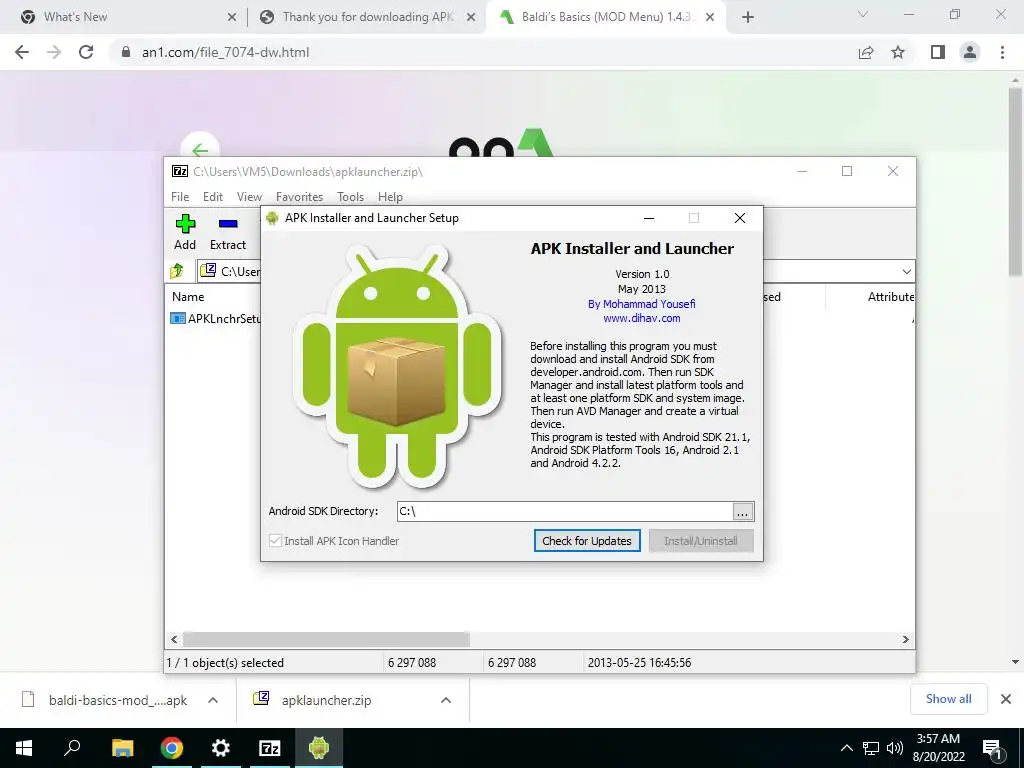Close the downloads bar

pyautogui.click(x=1006, y=699)
